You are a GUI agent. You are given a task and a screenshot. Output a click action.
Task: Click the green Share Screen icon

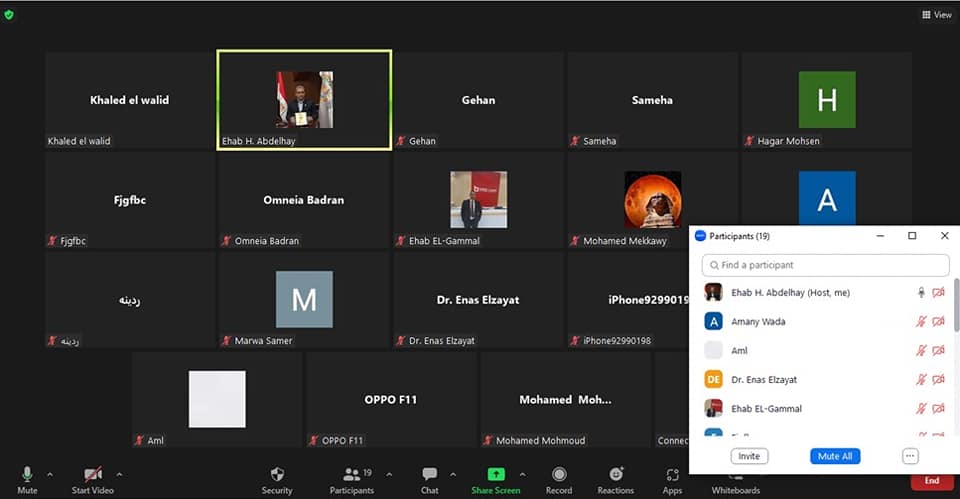(496, 474)
